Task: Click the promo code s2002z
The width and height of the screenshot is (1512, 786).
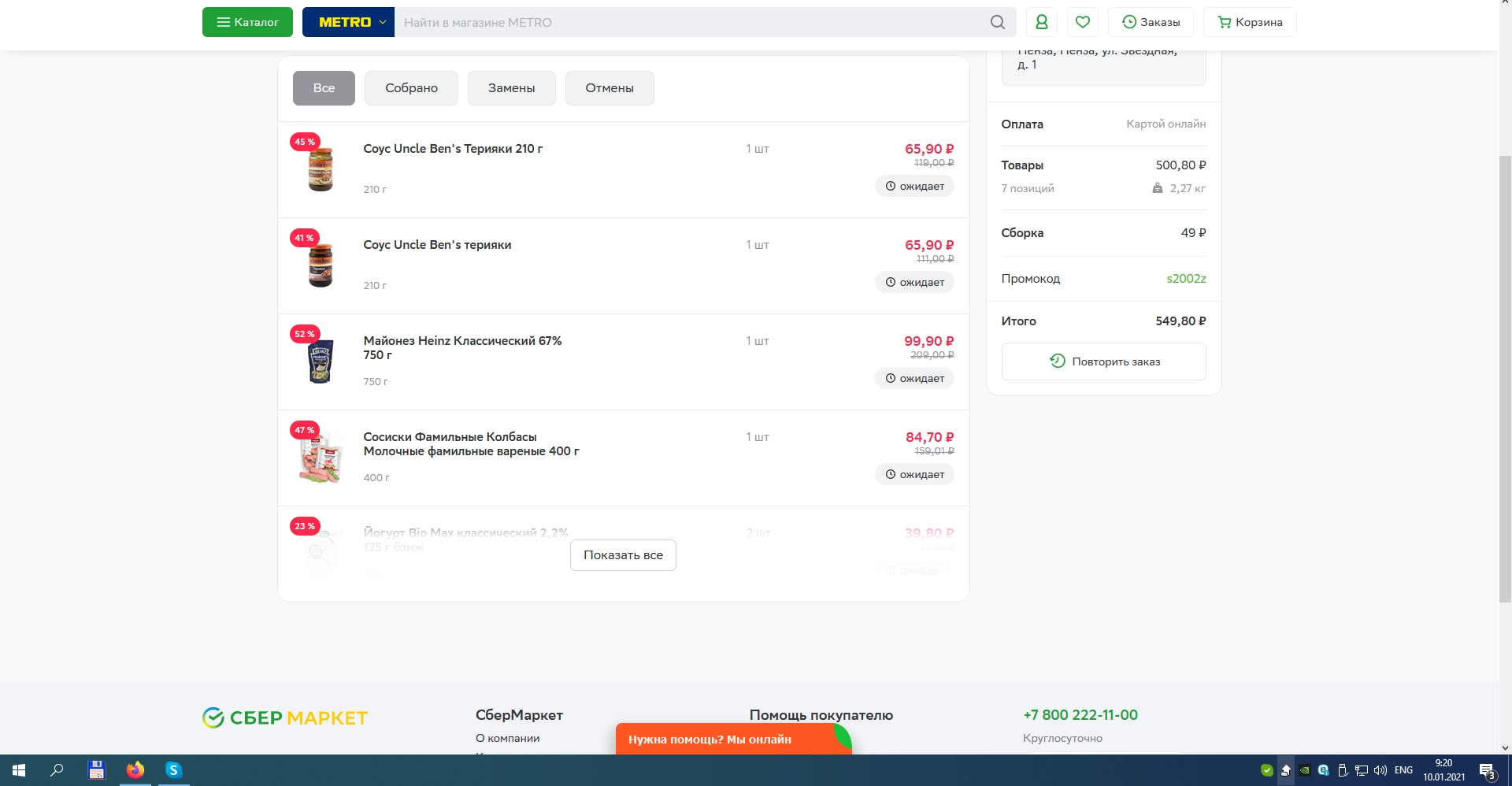Action: 1186,279
